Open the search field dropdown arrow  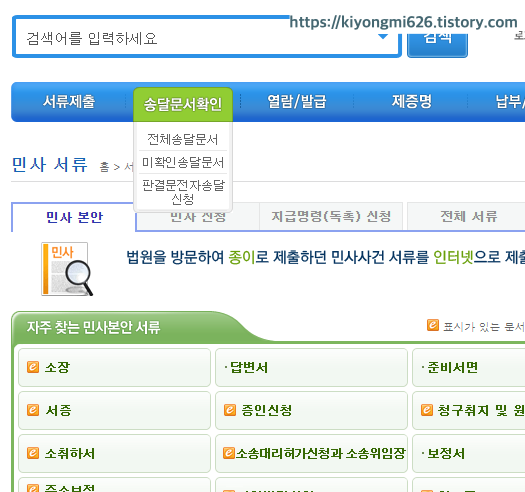[x=383, y=37]
